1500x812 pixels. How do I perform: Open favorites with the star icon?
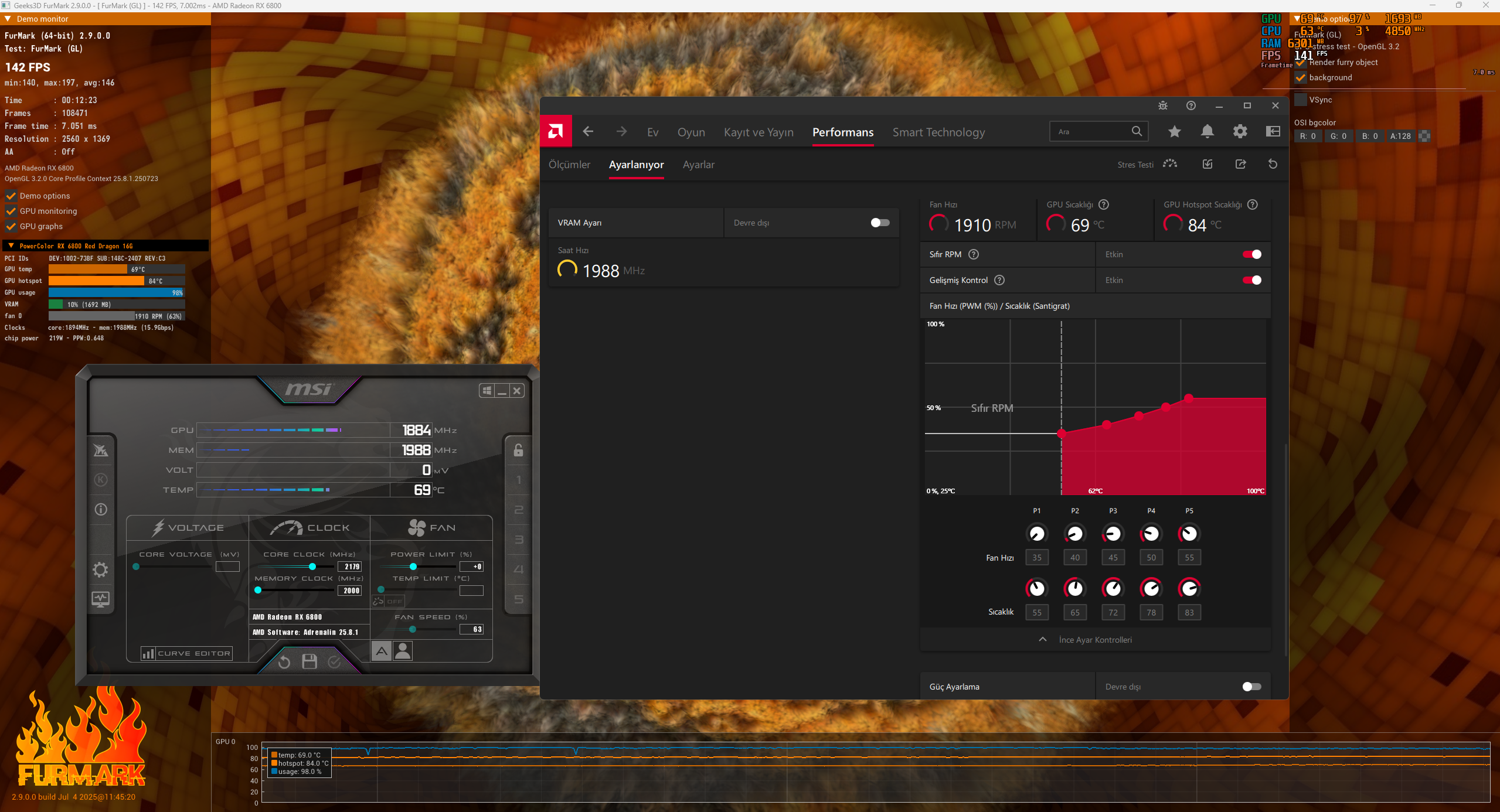pos(1174,131)
